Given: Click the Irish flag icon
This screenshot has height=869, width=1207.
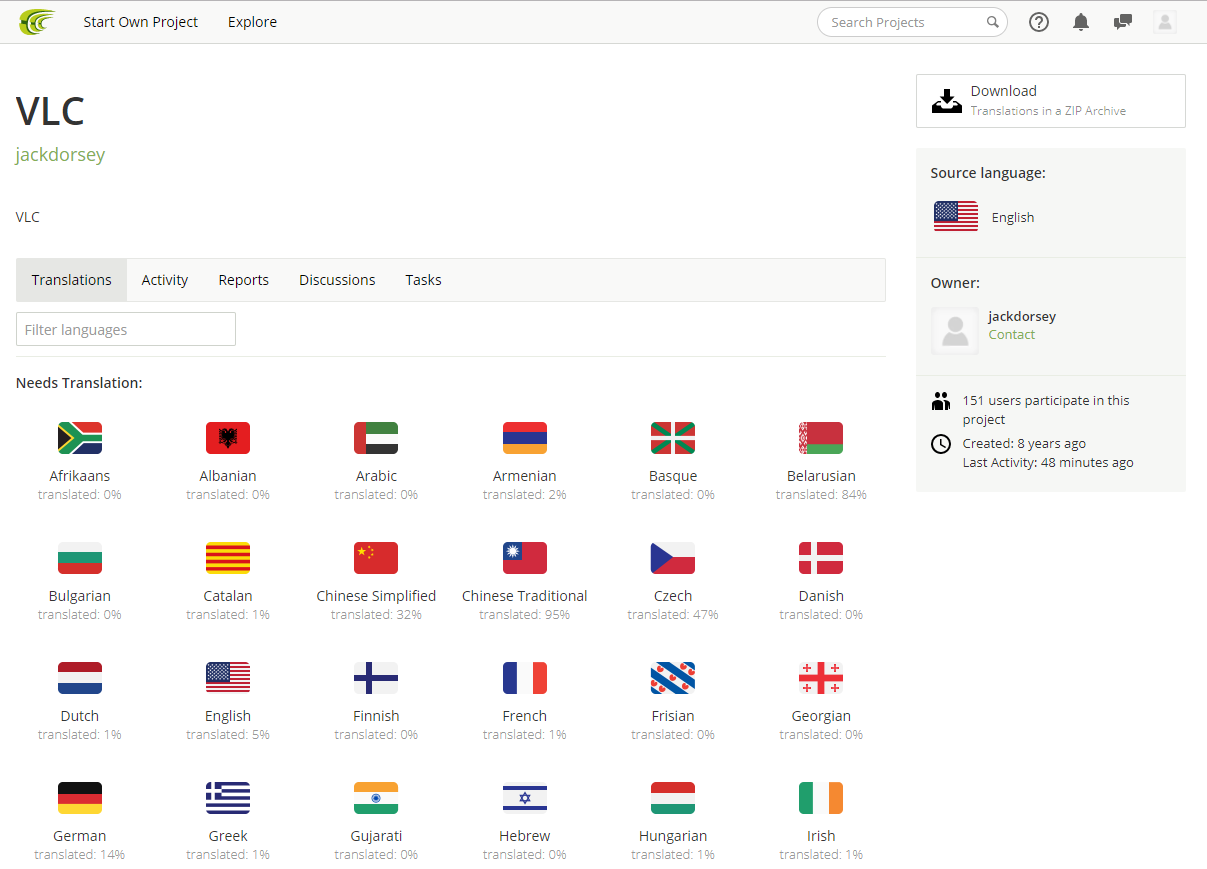Looking at the screenshot, I should point(821,798).
